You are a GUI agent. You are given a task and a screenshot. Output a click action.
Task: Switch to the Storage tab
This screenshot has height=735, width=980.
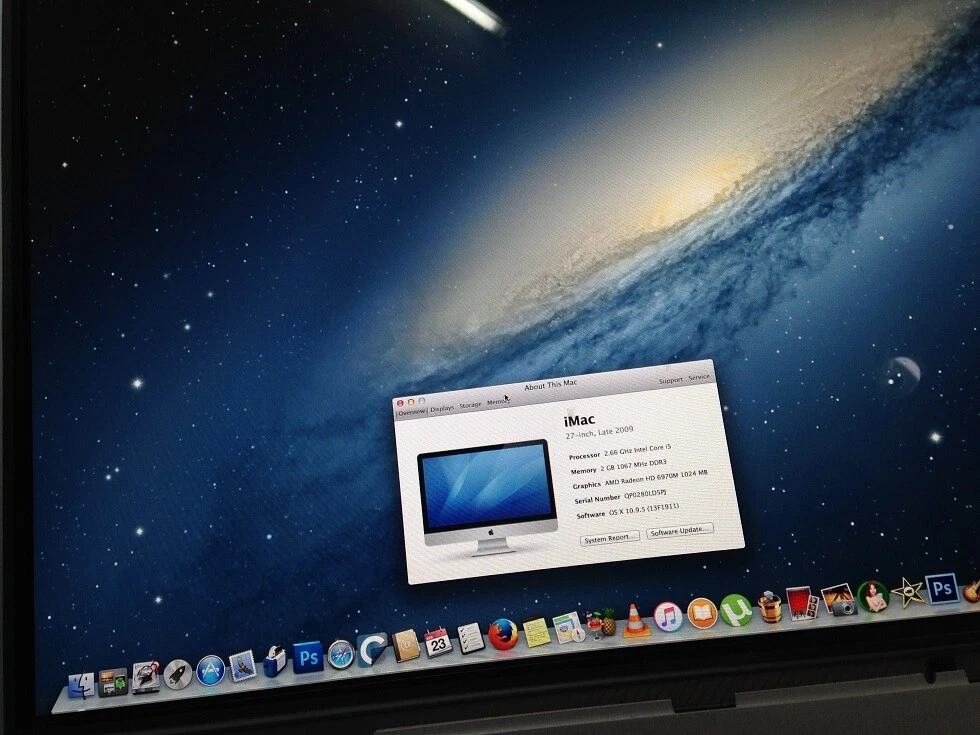(471, 406)
